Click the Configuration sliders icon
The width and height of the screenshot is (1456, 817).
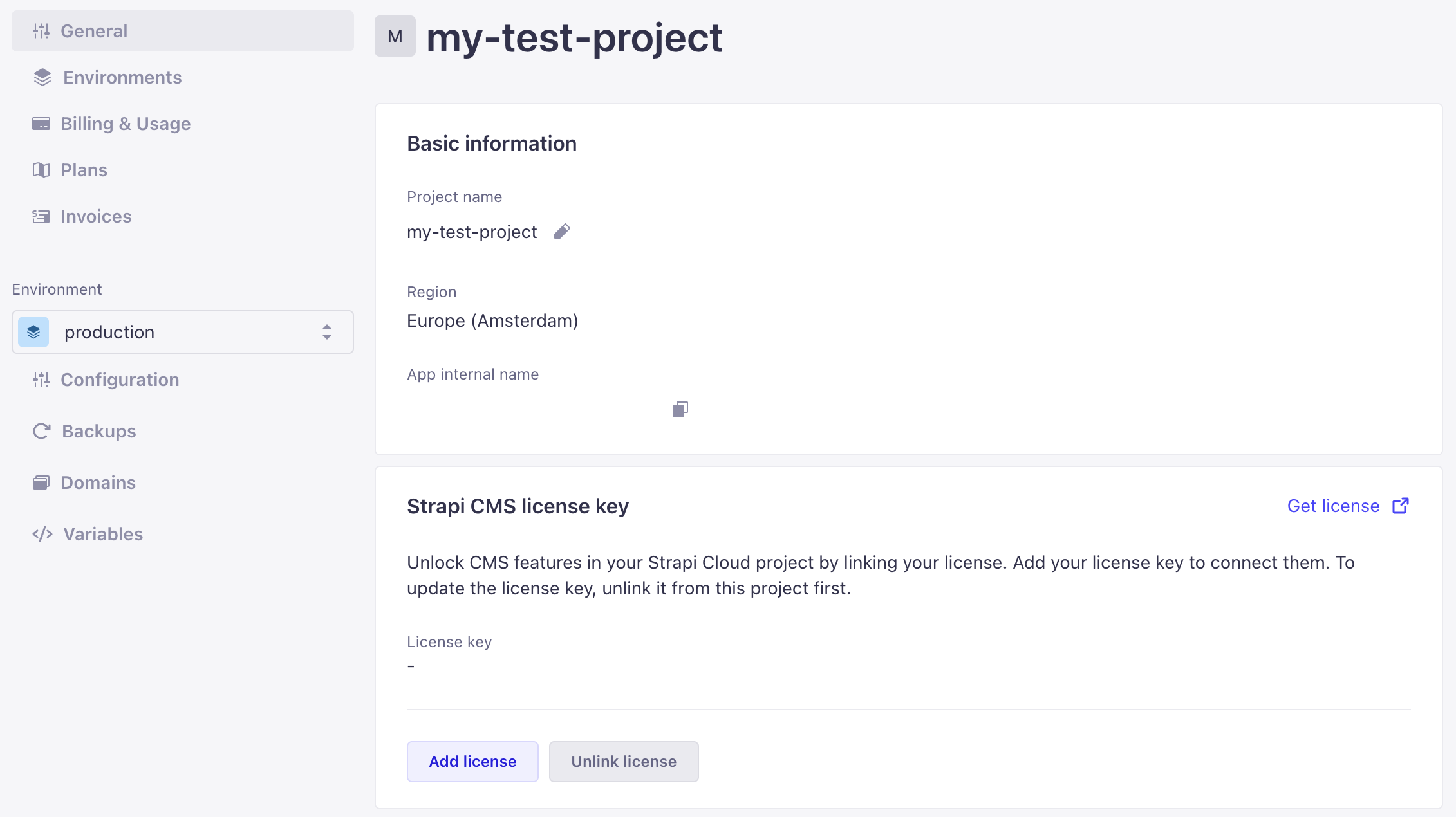pos(41,380)
